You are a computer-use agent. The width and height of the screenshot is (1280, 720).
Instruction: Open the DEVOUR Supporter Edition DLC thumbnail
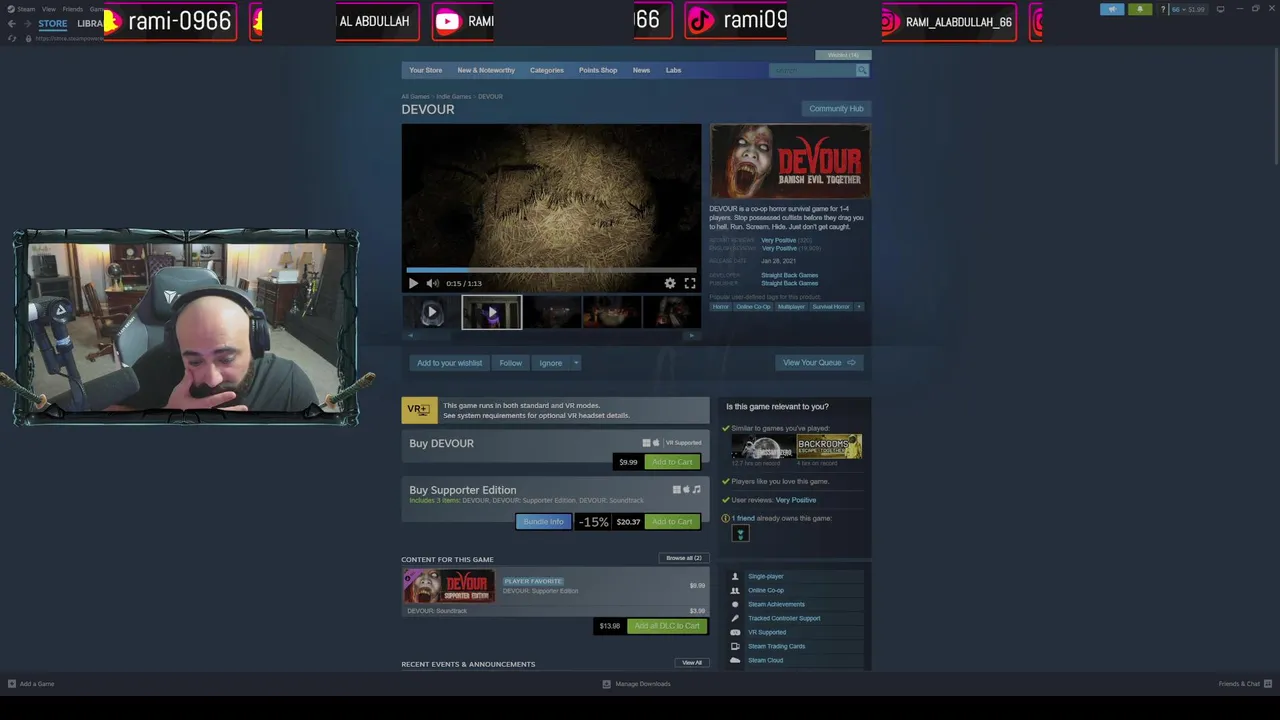click(x=449, y=586)
